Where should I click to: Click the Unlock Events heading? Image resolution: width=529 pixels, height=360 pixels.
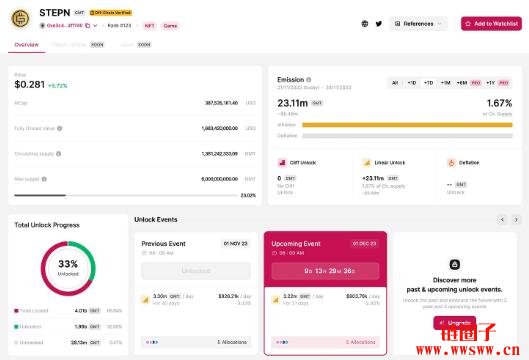tap(156, 220)
